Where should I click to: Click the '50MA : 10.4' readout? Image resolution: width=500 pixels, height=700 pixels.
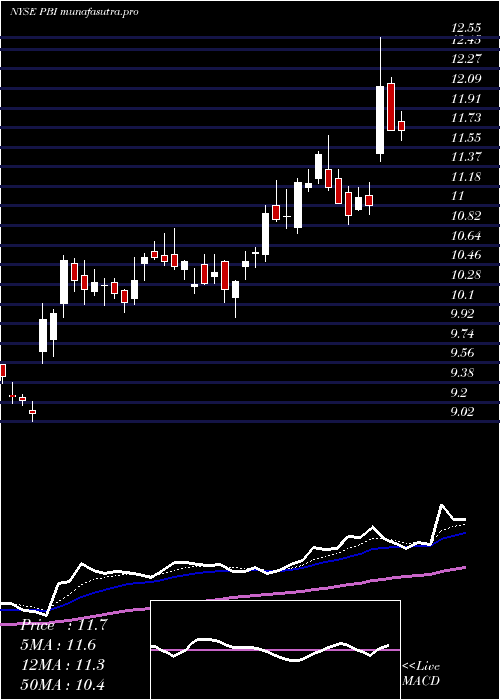tap(63, 684)
